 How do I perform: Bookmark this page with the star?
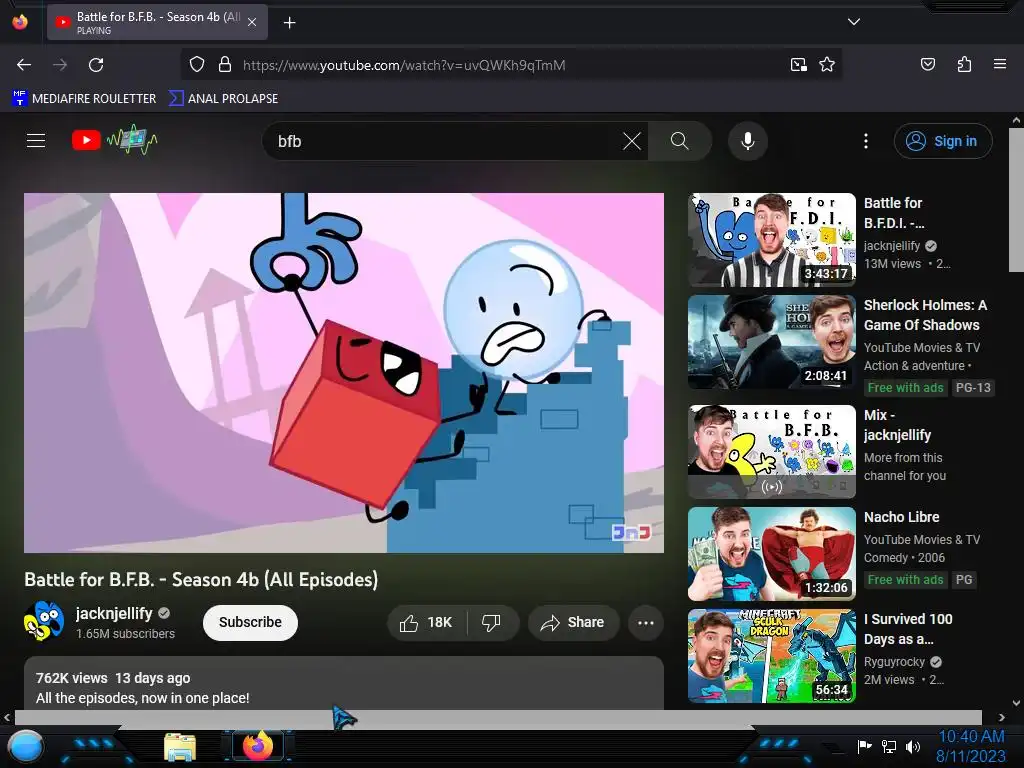tap(827, 65)
